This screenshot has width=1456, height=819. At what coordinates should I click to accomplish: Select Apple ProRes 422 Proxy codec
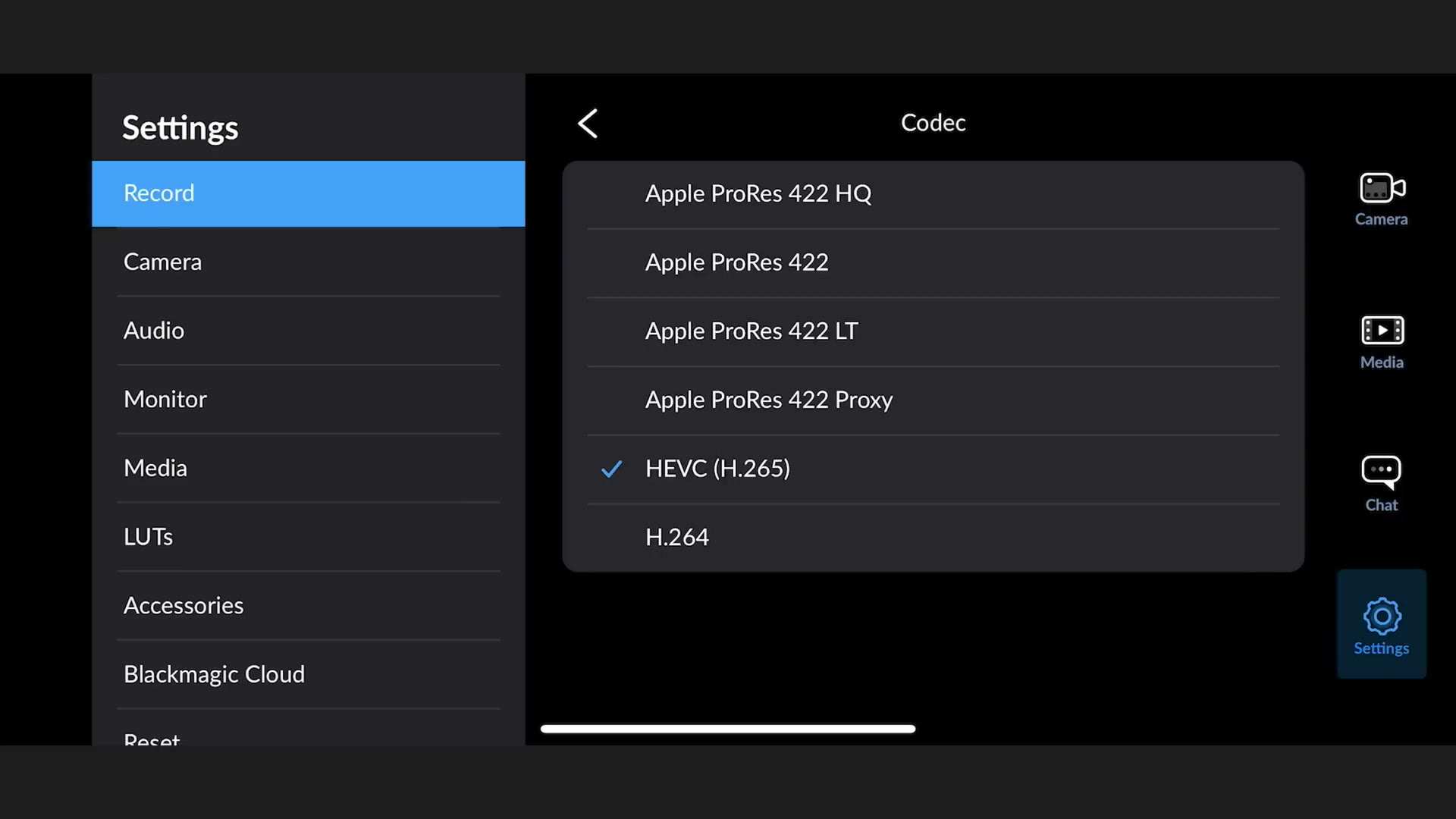[933, 400]
